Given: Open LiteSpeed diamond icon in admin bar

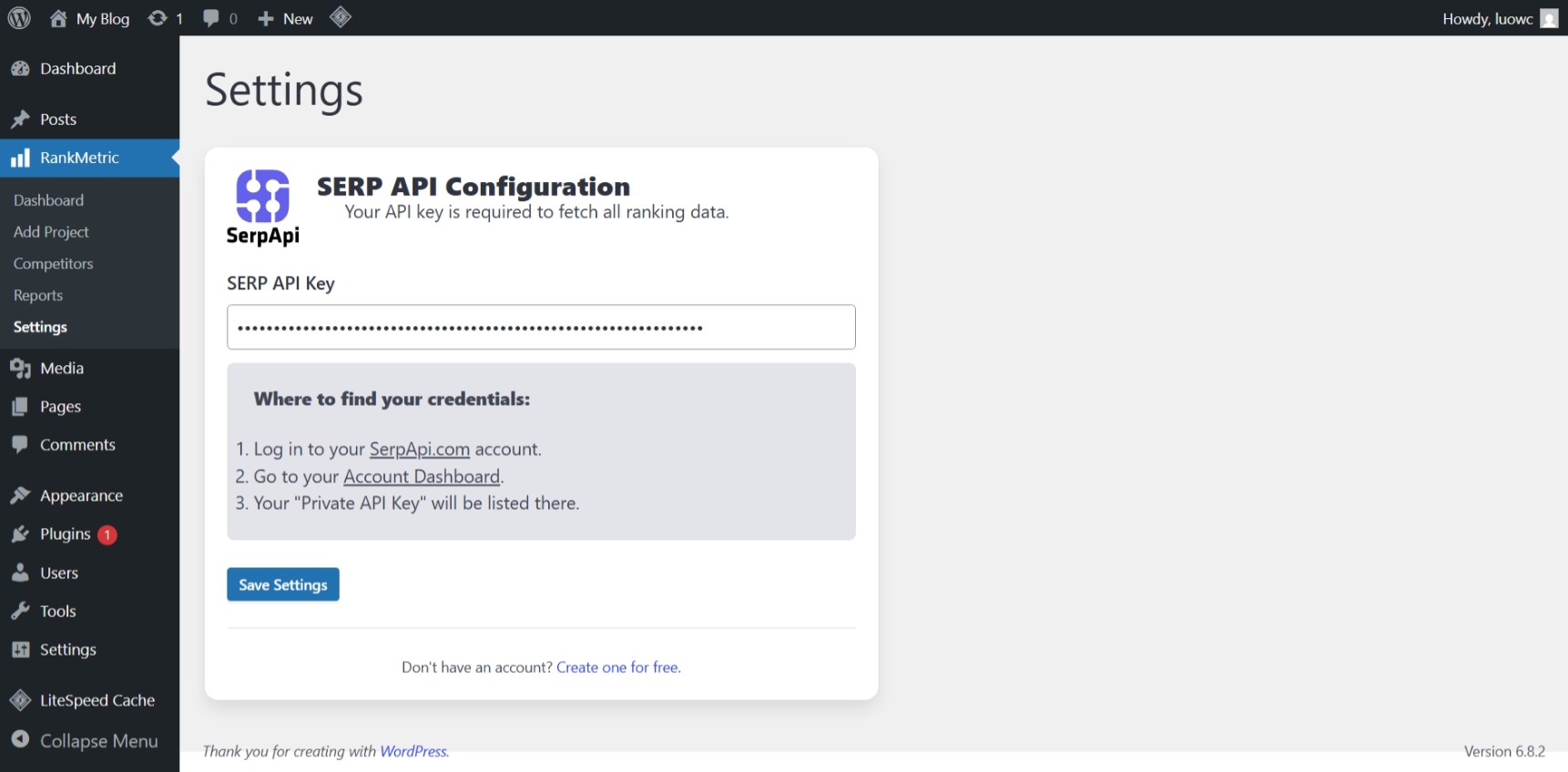Looking at the screenshot, I should click(x=341, y=17).
